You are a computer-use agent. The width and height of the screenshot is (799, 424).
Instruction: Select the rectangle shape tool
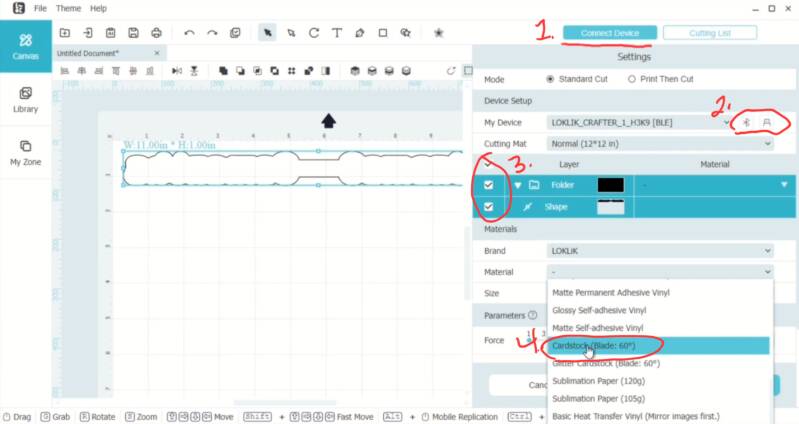tap(383, 33)
